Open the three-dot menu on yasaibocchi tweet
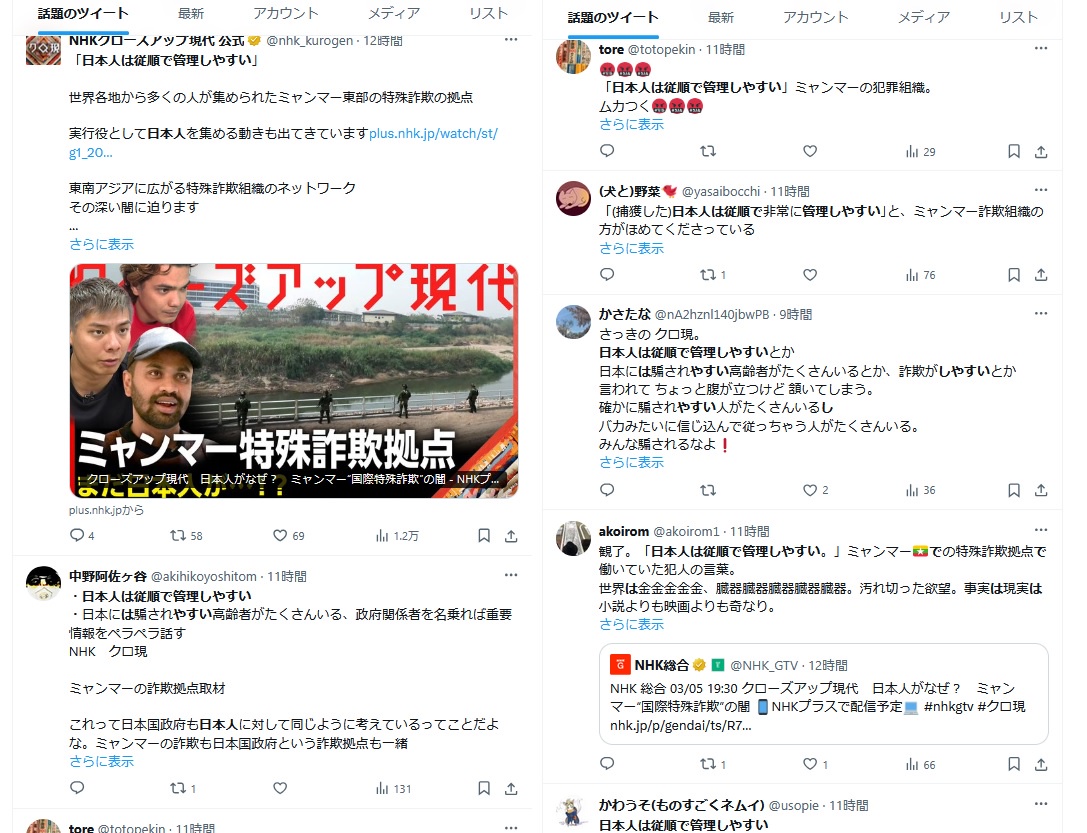The width and height of the screenshot is (1087, 833). pos(1041,189)
